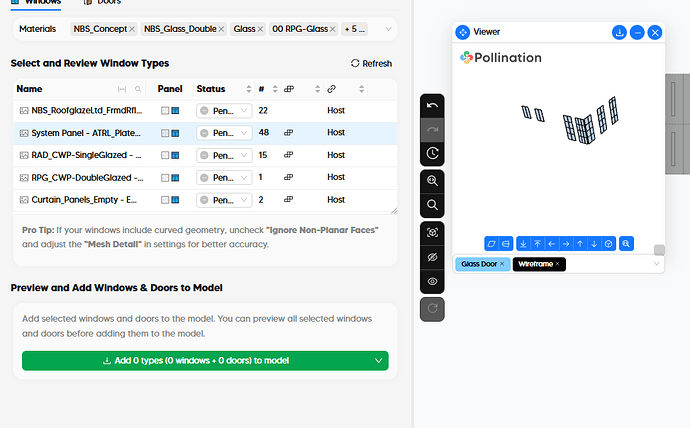Click image icon beside System Panel row

pyautogui.click(x=24, y=133)
